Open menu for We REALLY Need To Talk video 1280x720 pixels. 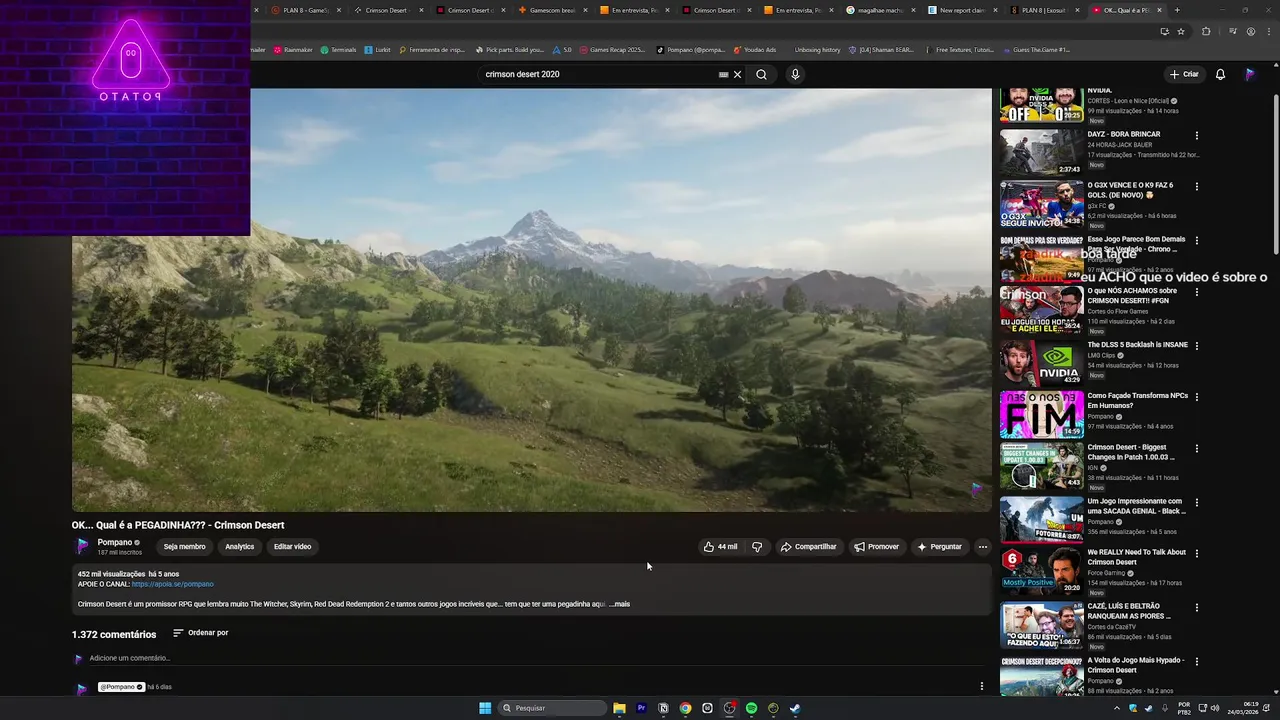click(1197, 553)
